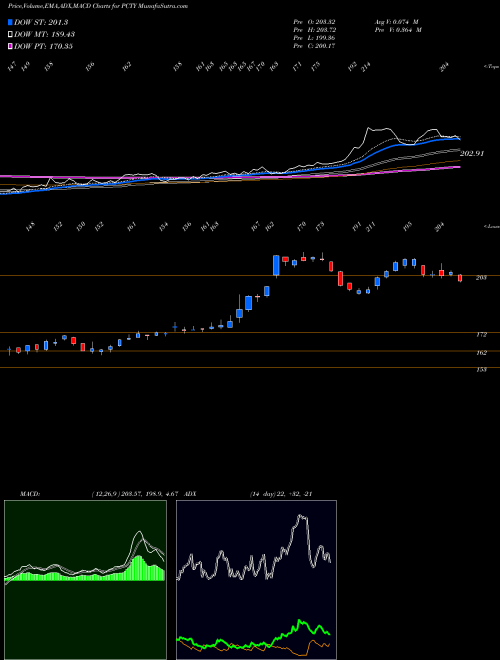Click the '<Tops' row label

click(491, 67)
